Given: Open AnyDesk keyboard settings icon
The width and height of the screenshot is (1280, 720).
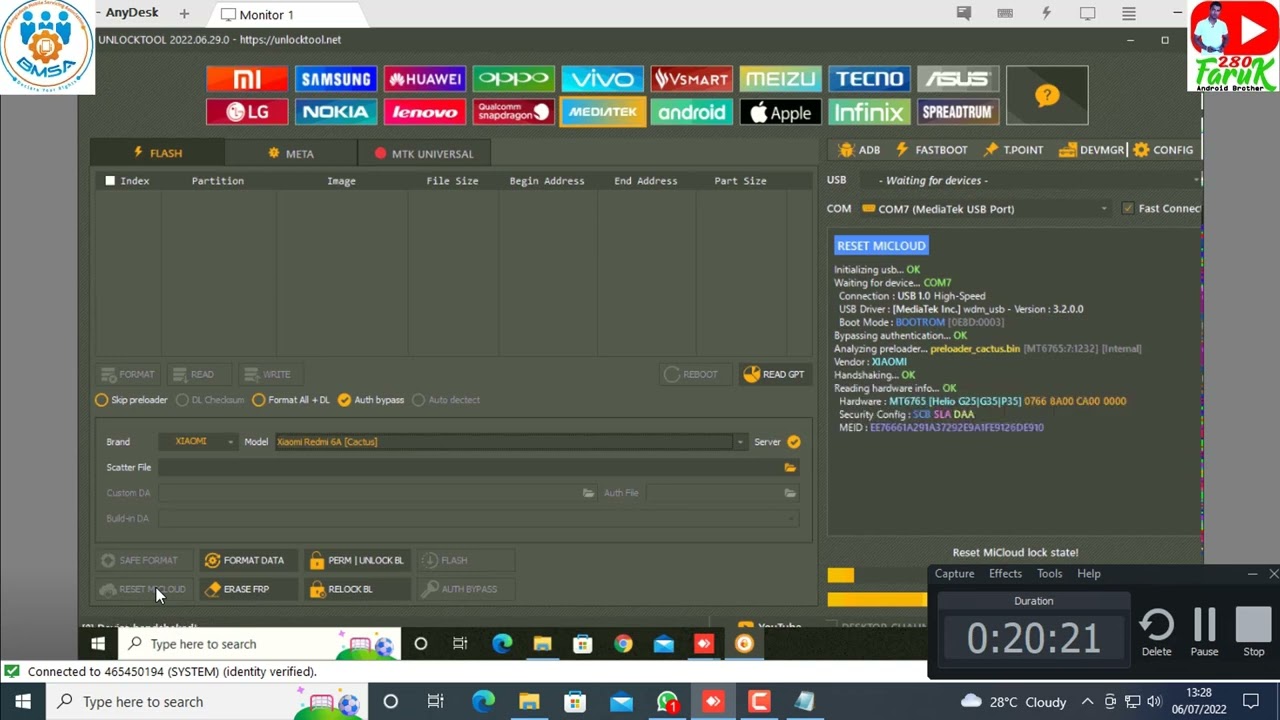Looking at the screenshot, I should click(1005, 14).
